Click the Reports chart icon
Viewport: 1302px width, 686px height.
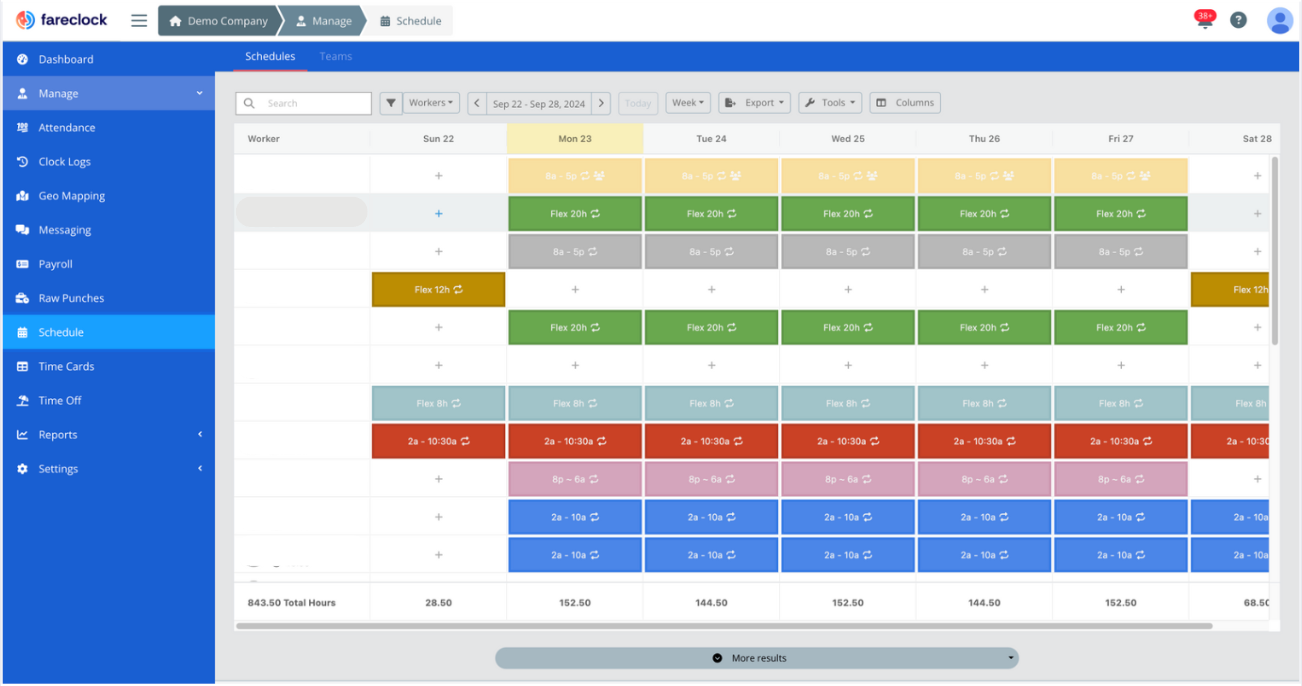[x=22, y=435]
